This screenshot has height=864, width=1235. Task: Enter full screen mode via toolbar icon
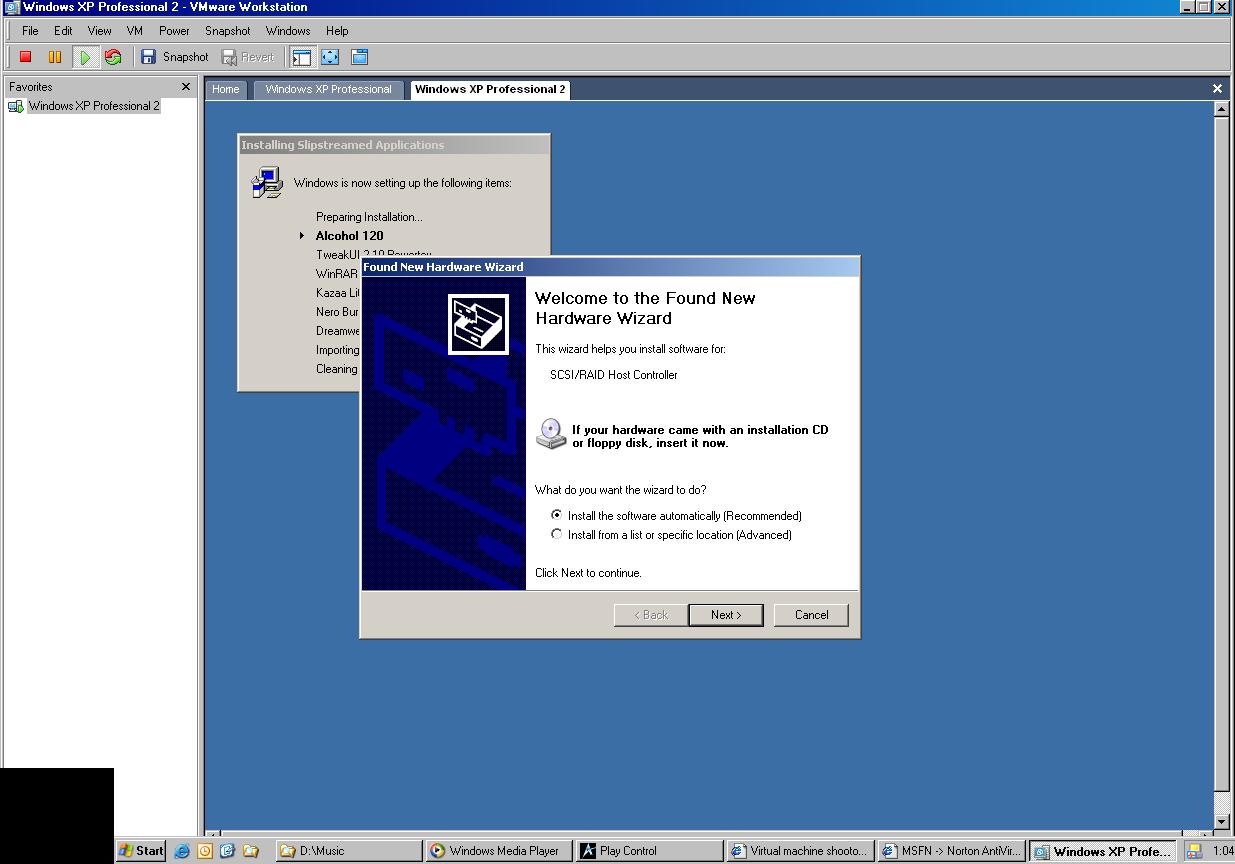pyautogui.click(x=330, y=57)
